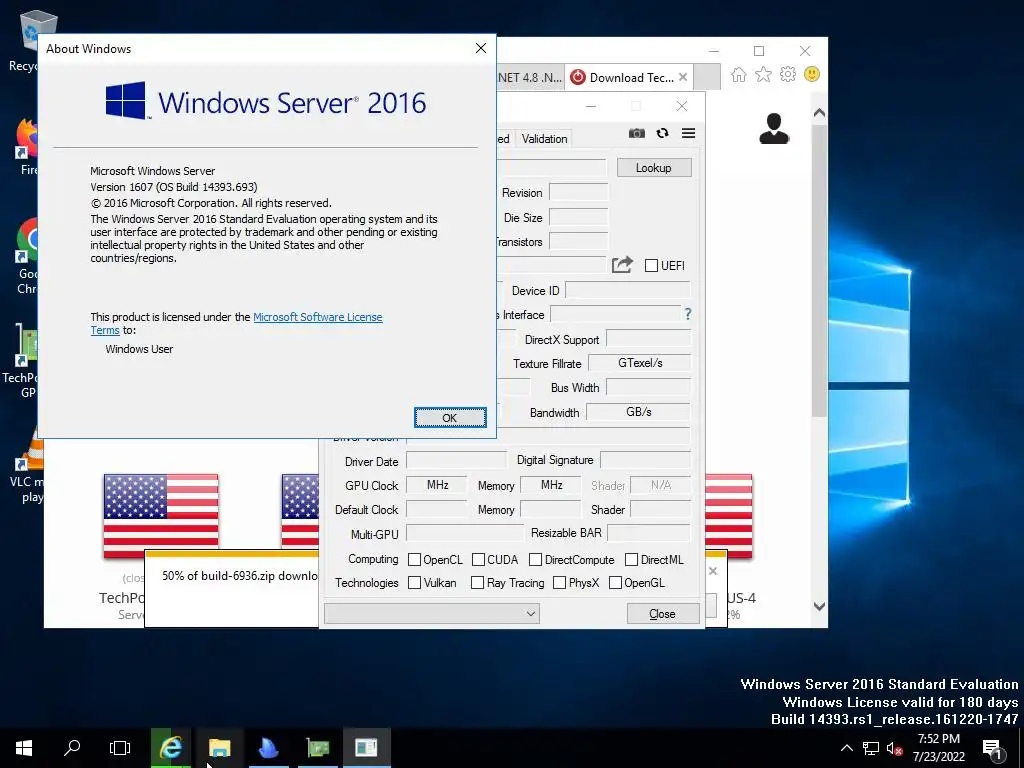The width and height of the screenshot is (1024, 768).
Task: Open the taskbar clock and date
Action: [x=938, y=748]
